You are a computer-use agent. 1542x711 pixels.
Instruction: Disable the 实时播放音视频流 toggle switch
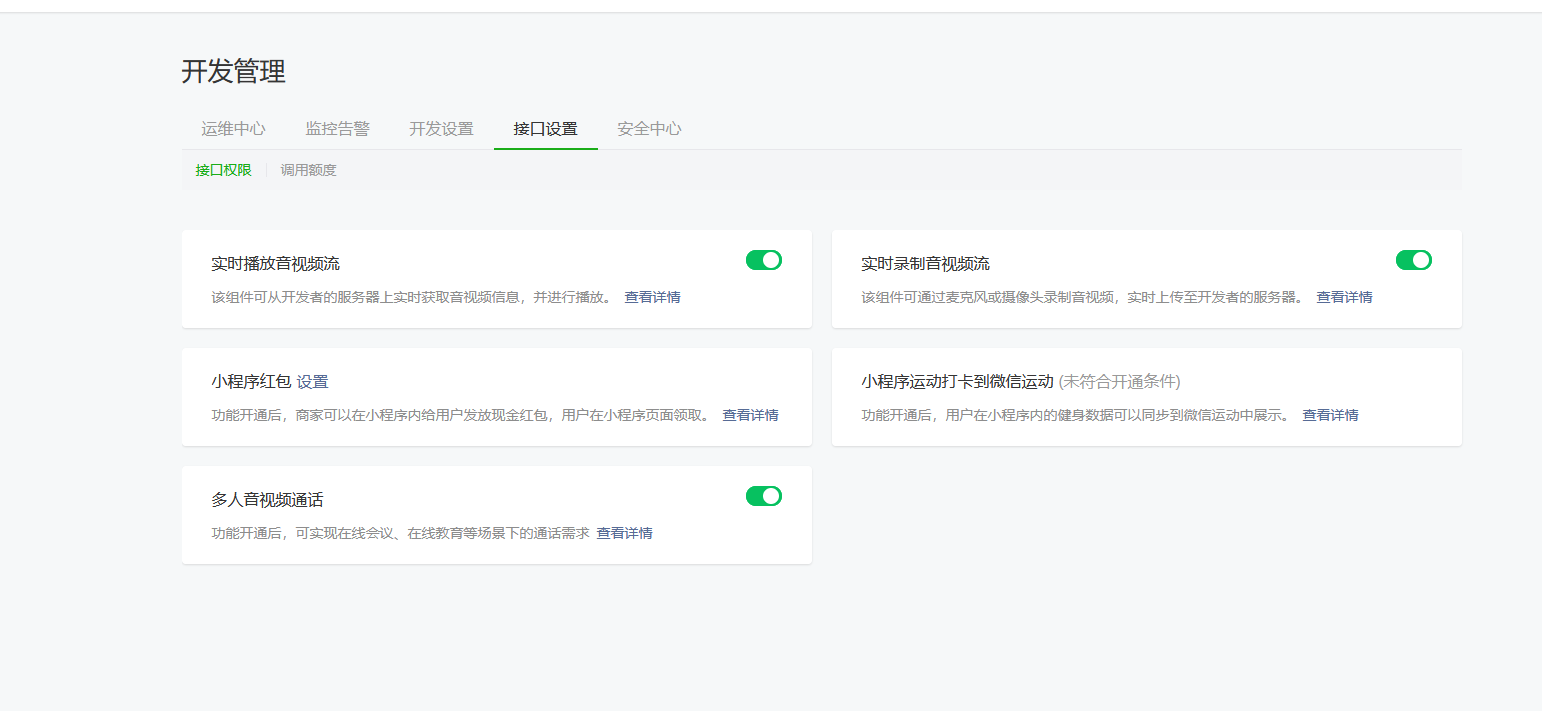click(x=763, y=260)
